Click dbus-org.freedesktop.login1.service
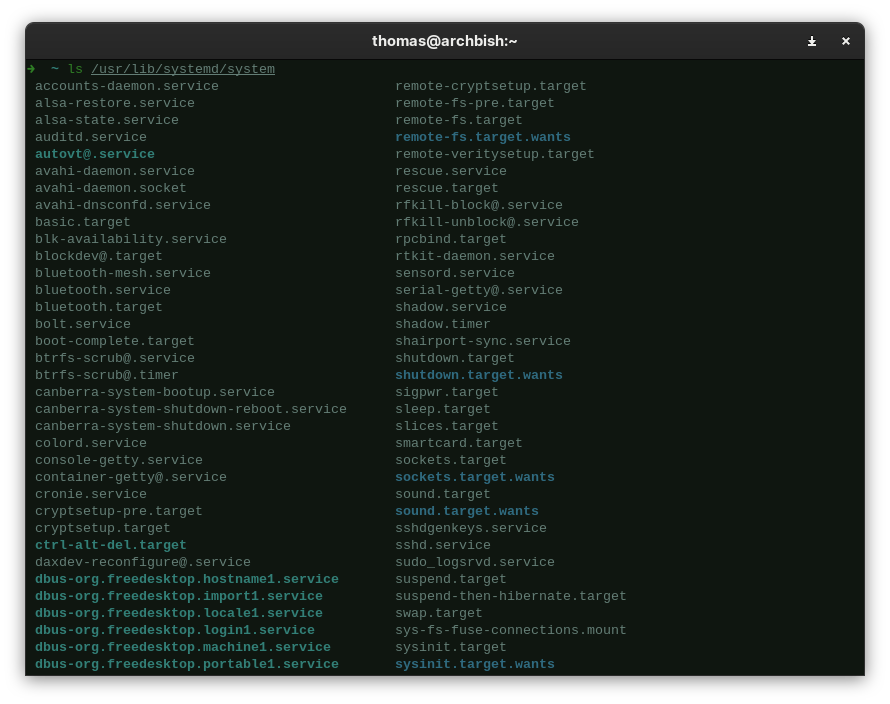Image resolution: width=890 pixels, height=704 pixels. click(x=175, y=630)
